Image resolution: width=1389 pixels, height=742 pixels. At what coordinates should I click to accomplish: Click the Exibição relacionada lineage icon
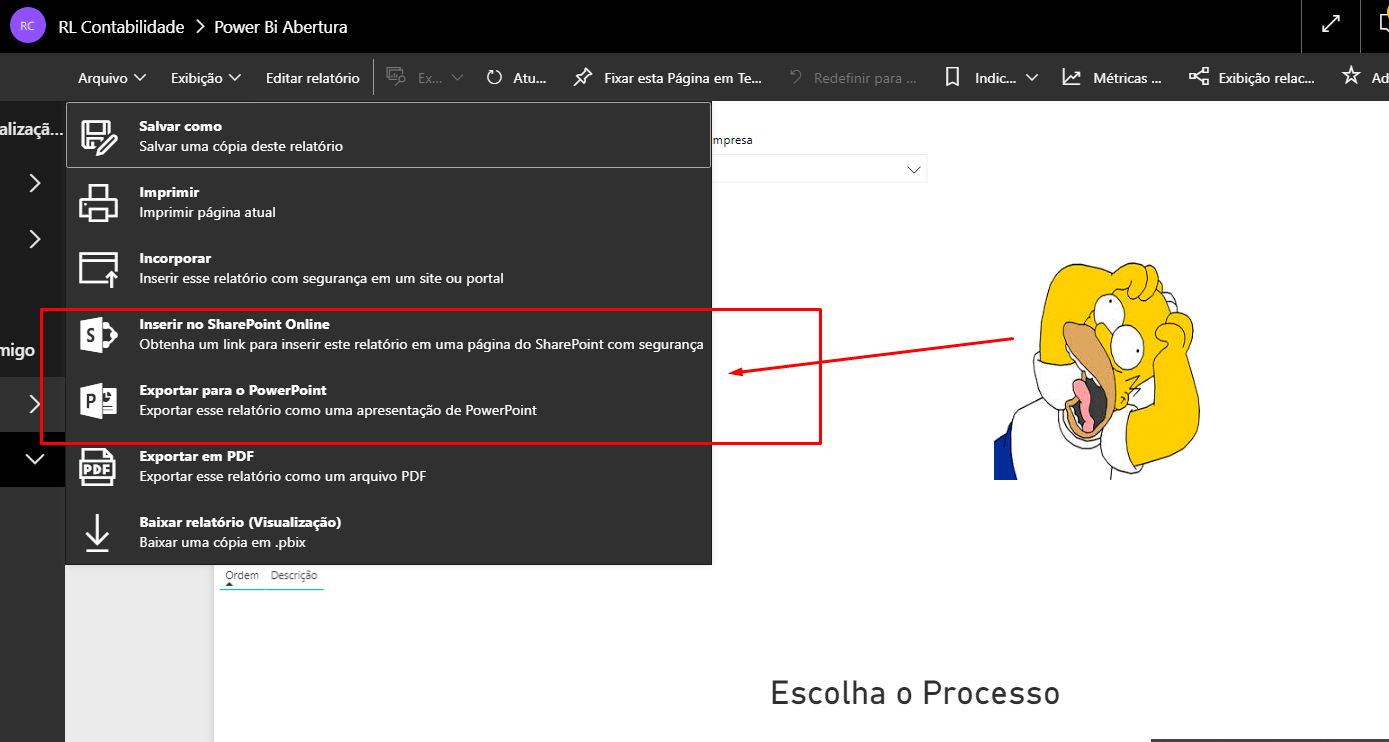tap(1198, 77)
